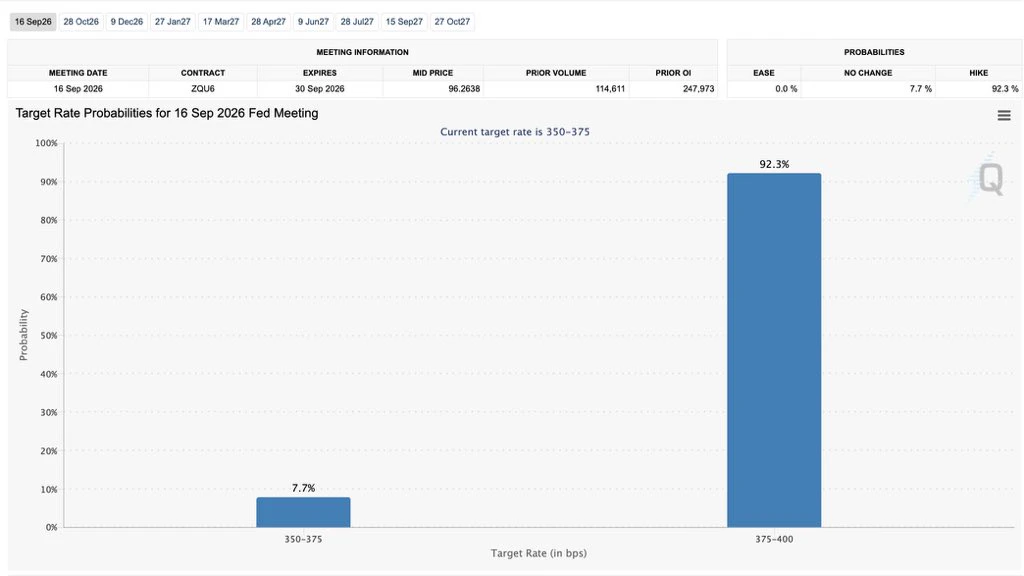Screen dimensions: 1024x576
Task: Click the chart title for 16 Sep 2026 Fed Meeting
Action: [x=167, y=113]
